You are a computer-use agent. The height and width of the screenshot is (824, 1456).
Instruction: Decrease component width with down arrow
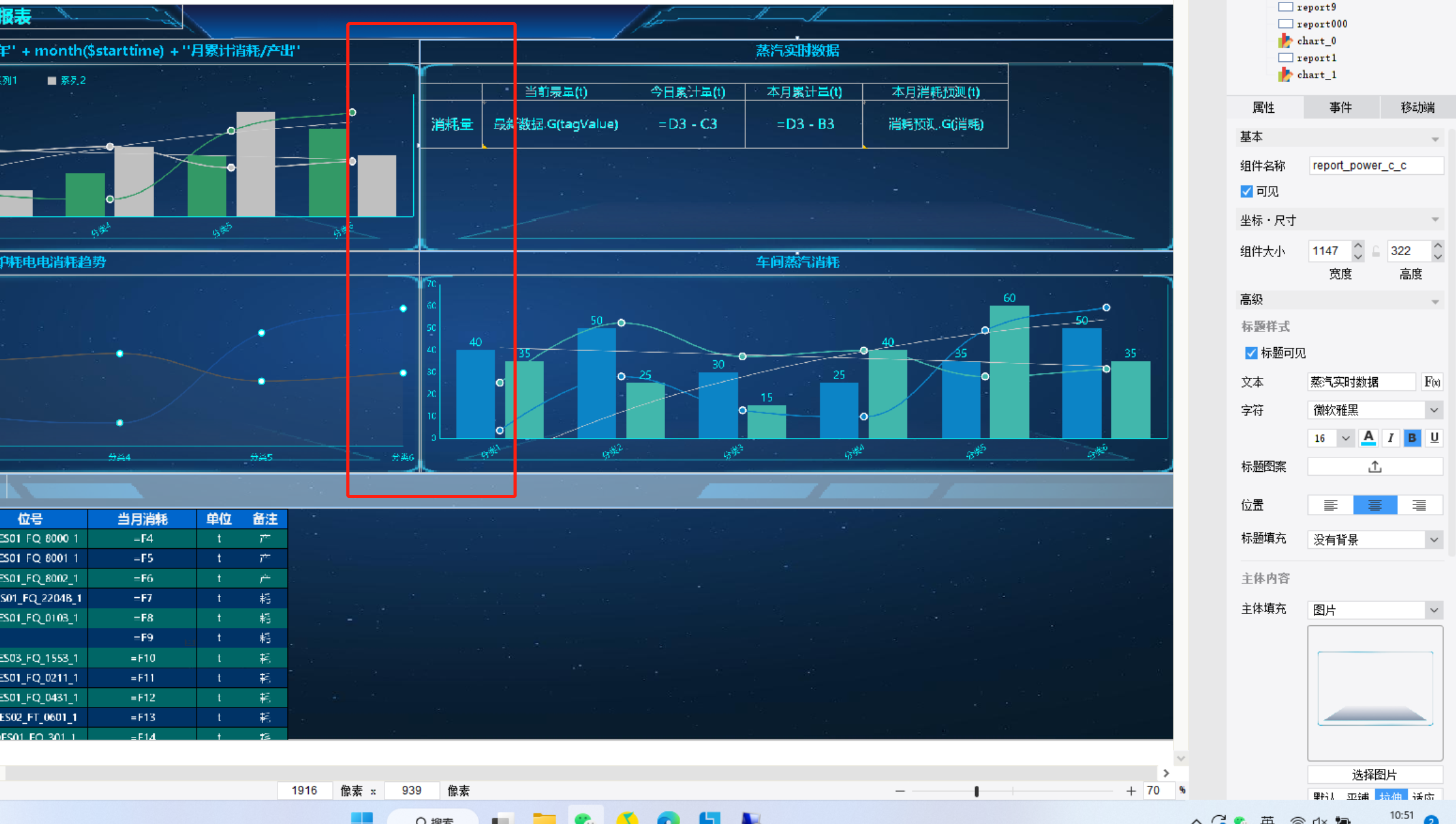click(1358, 256)
